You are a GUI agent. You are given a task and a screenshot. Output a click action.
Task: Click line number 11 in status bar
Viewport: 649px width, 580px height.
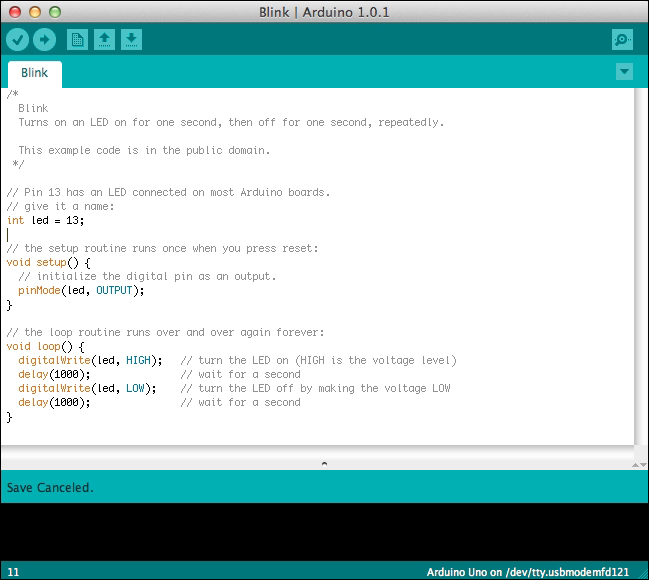(x=13, y=572)
